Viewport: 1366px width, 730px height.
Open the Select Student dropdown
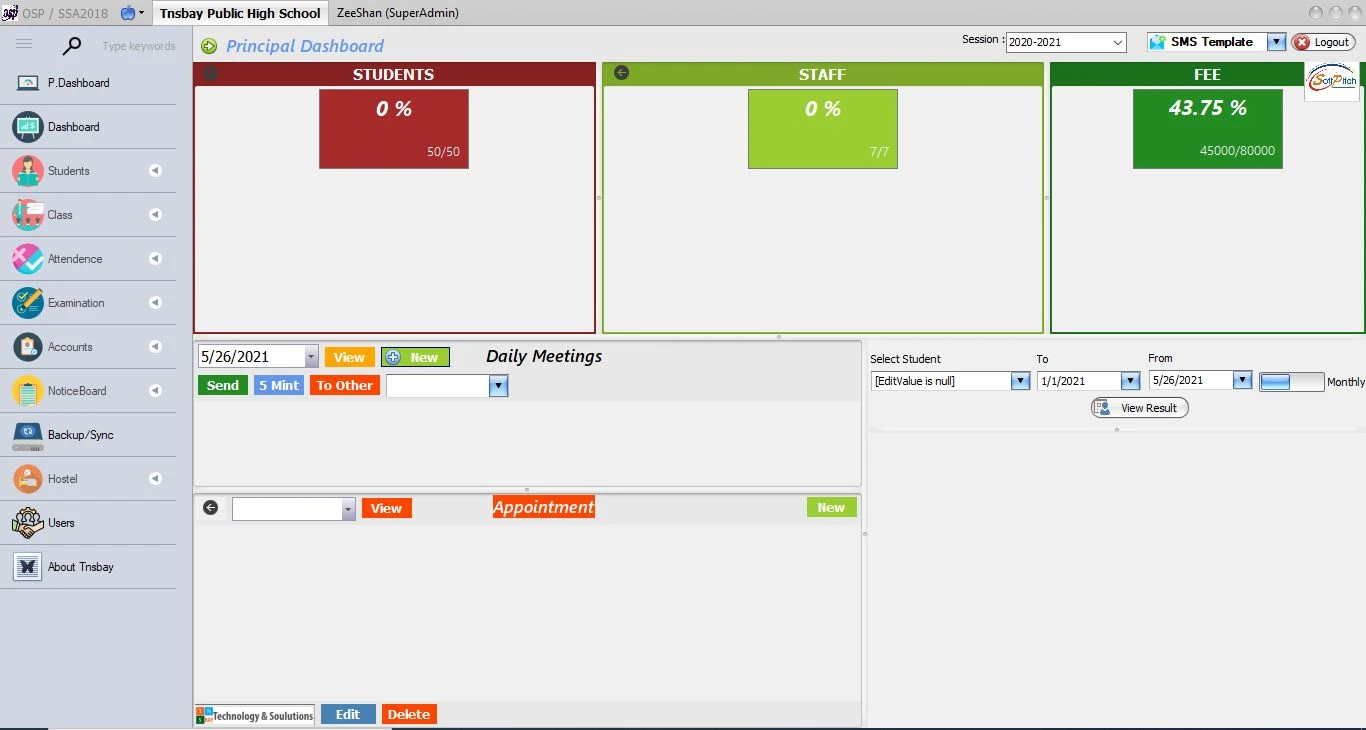pos(1020,381)
